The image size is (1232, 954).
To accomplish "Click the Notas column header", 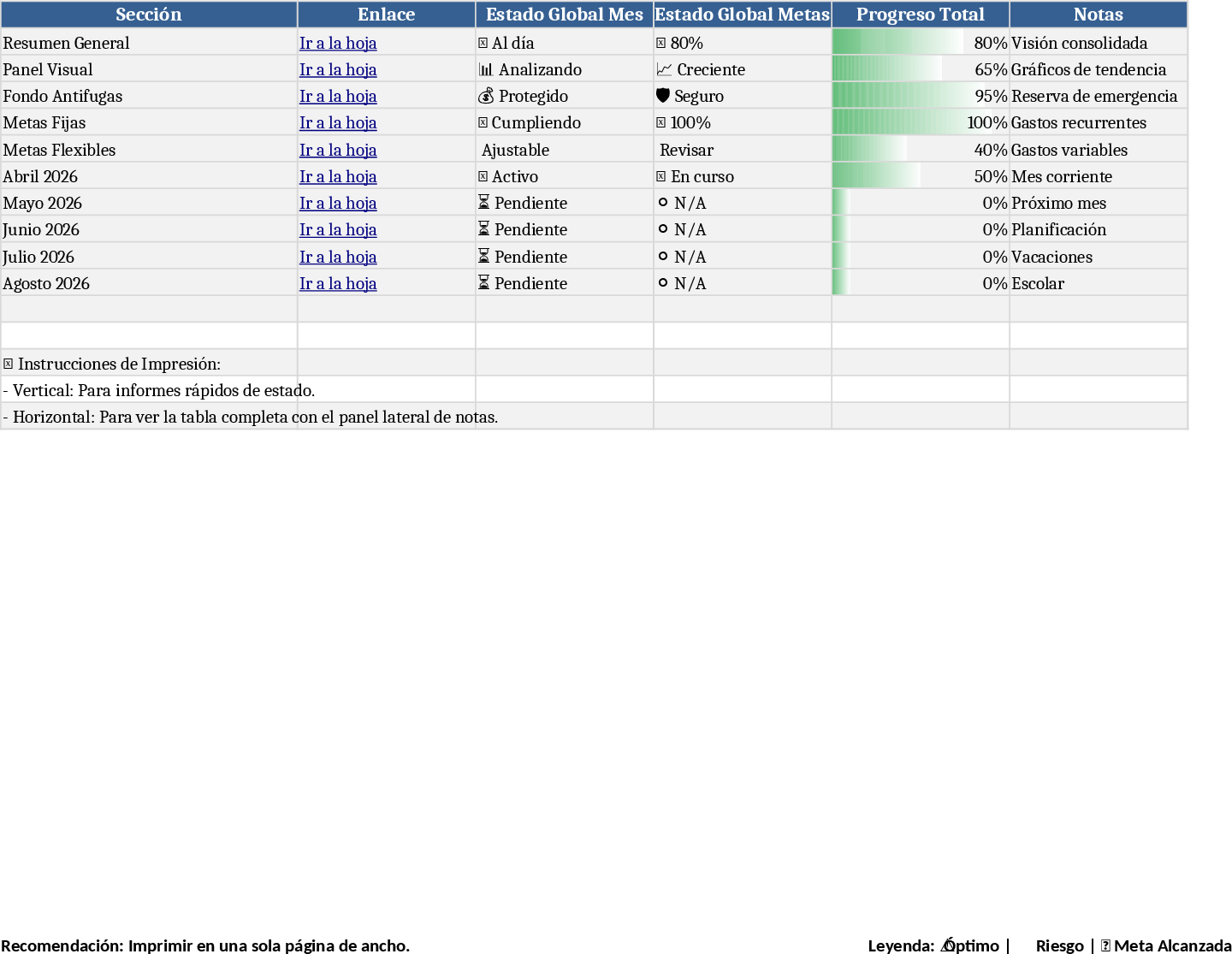I will (x=1098, y=15).
